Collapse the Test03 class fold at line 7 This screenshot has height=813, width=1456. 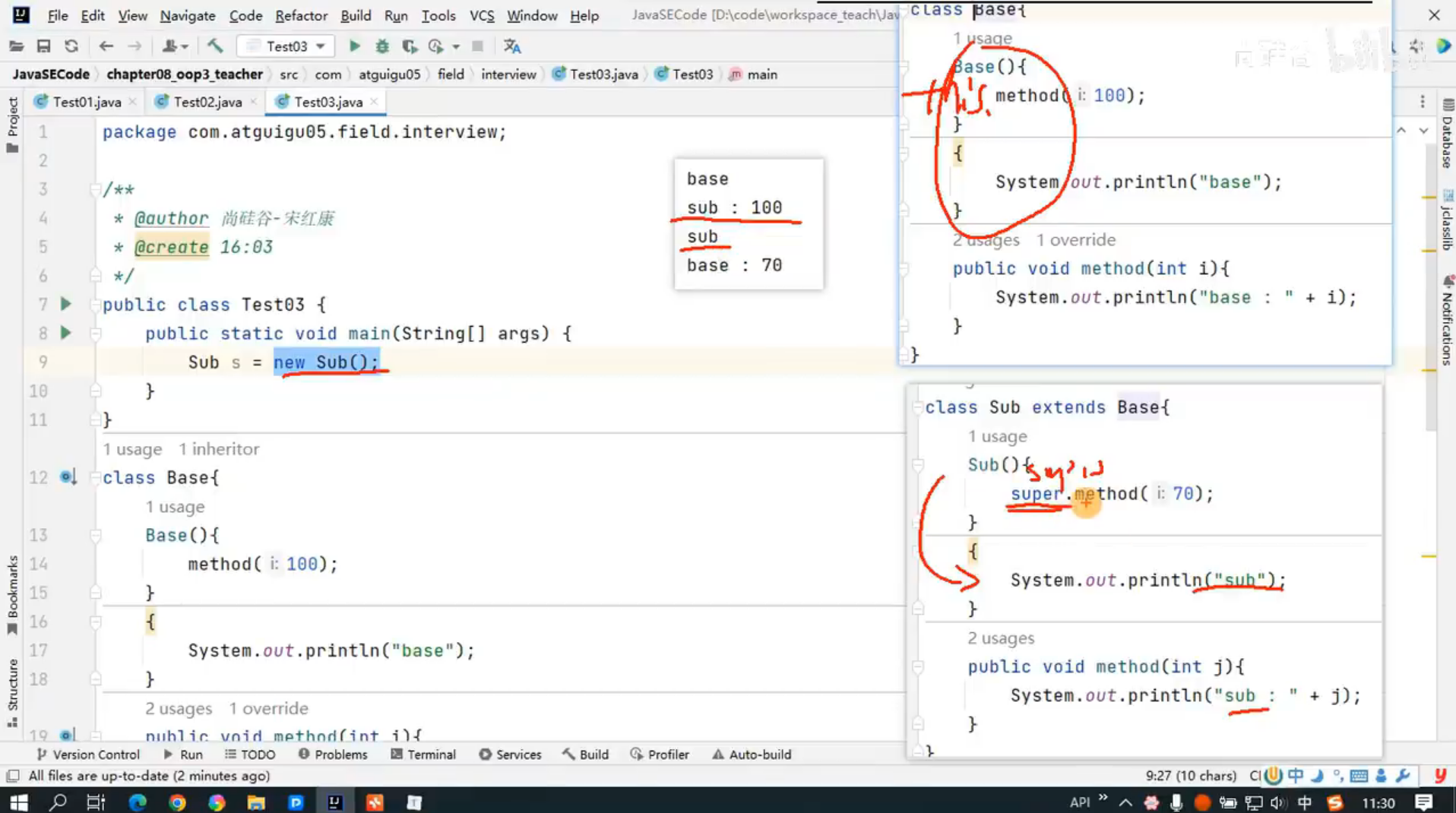point(96,304)
